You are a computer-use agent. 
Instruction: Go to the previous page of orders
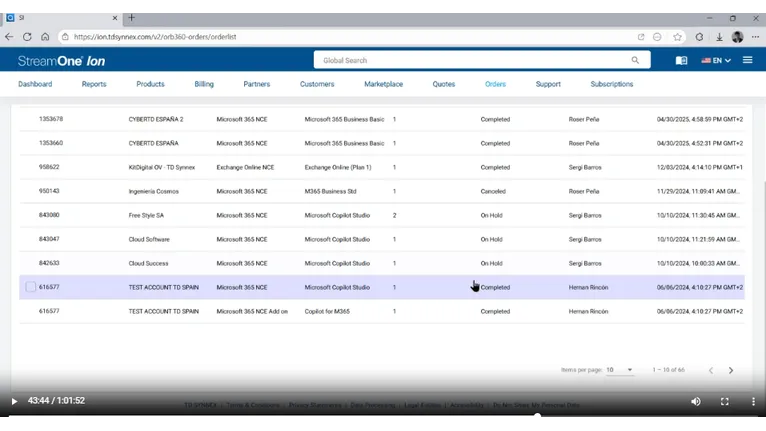[x=711, y=370]
